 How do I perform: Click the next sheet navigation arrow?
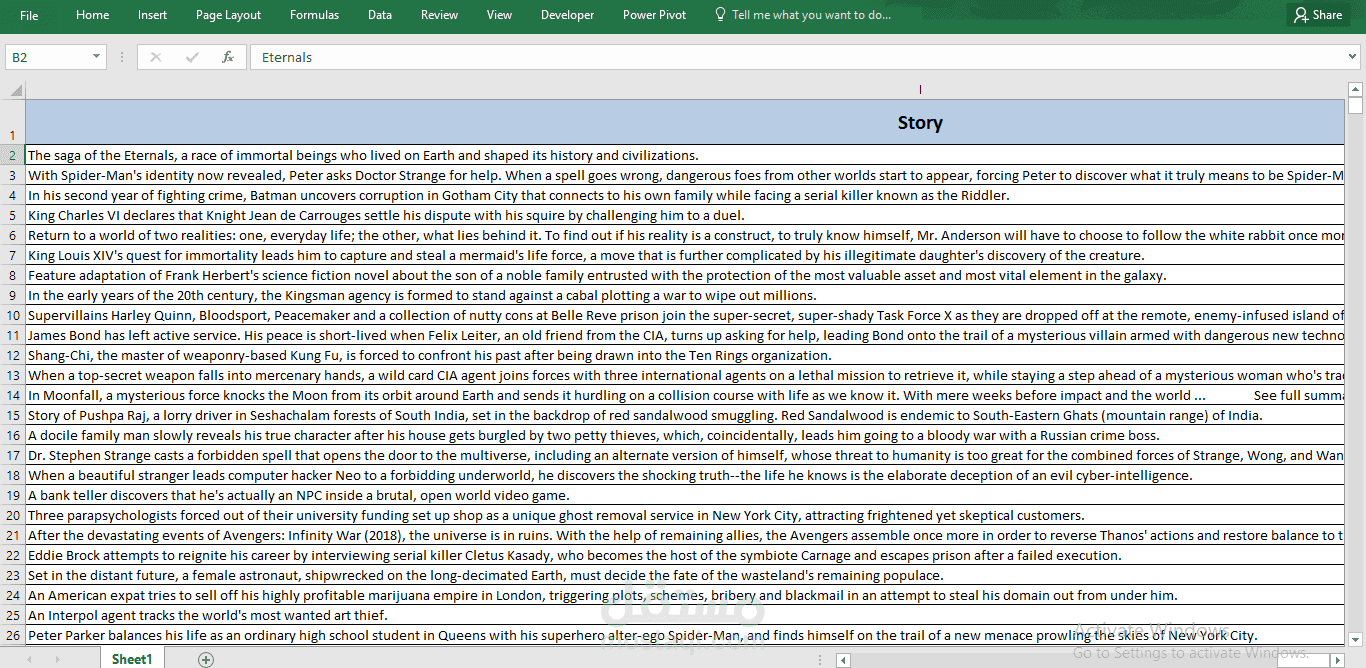point(57,659)
